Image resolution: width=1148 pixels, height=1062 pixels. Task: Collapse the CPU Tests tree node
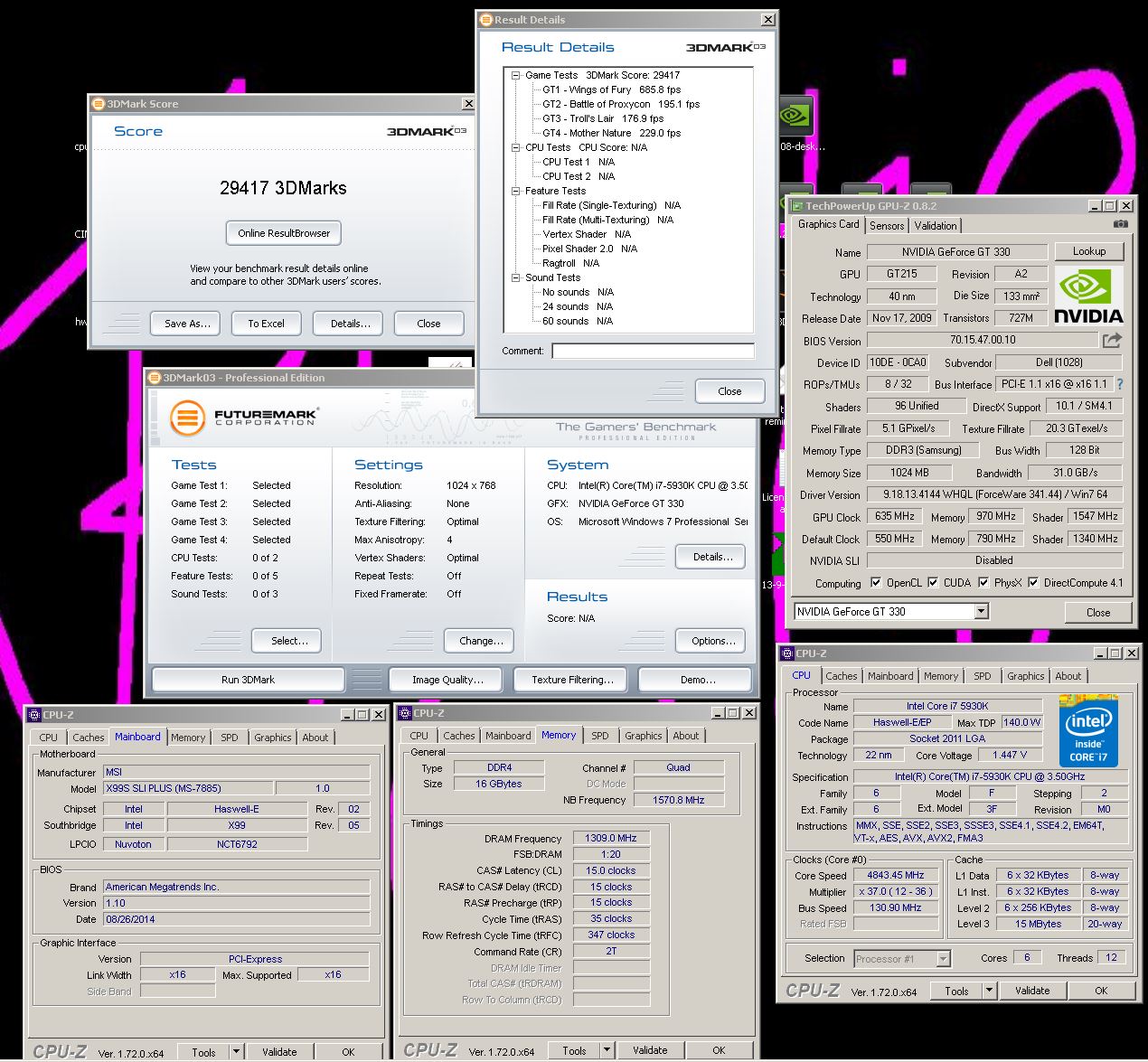tap(515, 147)
